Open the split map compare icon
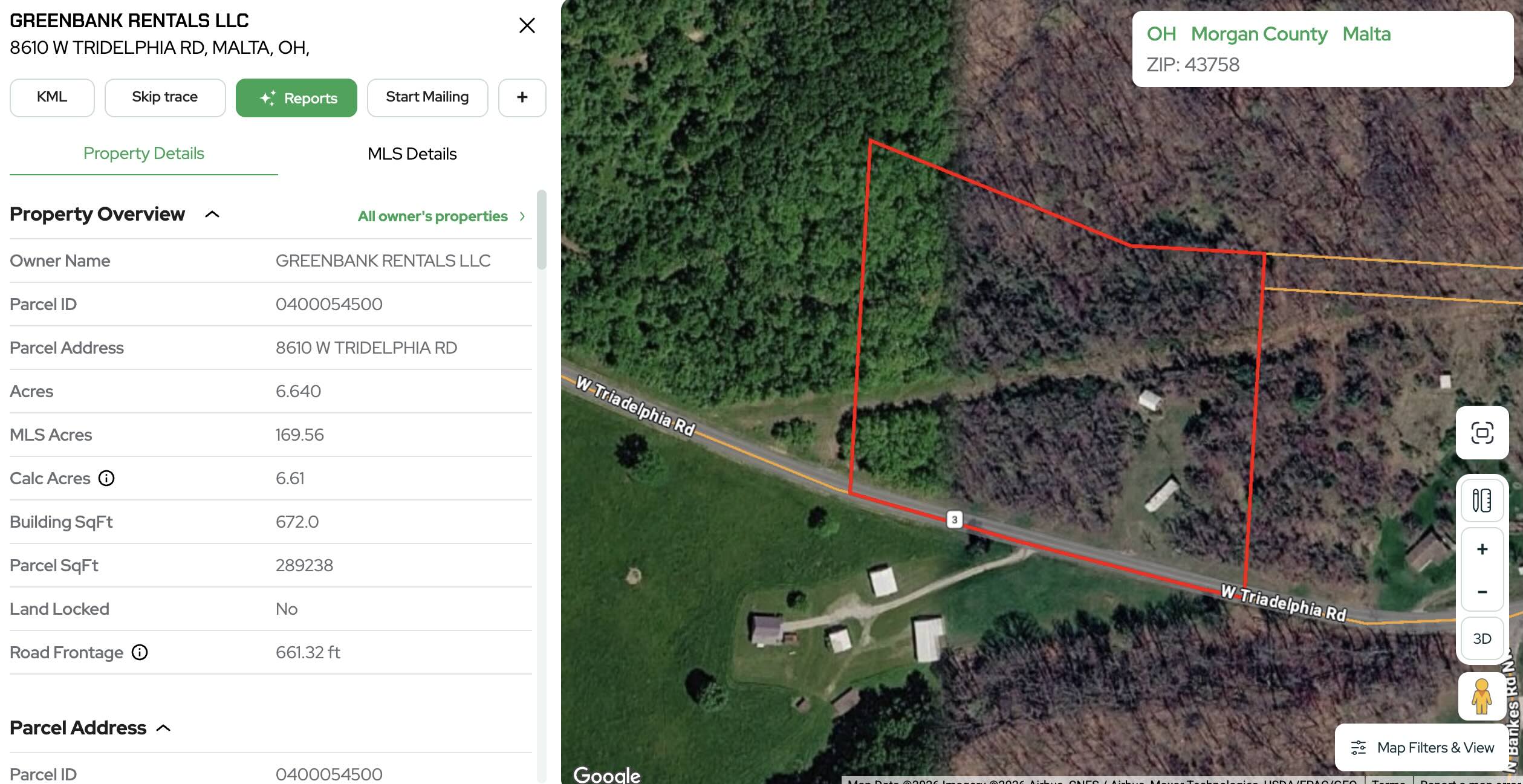The width and height of the screenshot is (1523, 784). pyautogui.click(x=1482, y=501)
